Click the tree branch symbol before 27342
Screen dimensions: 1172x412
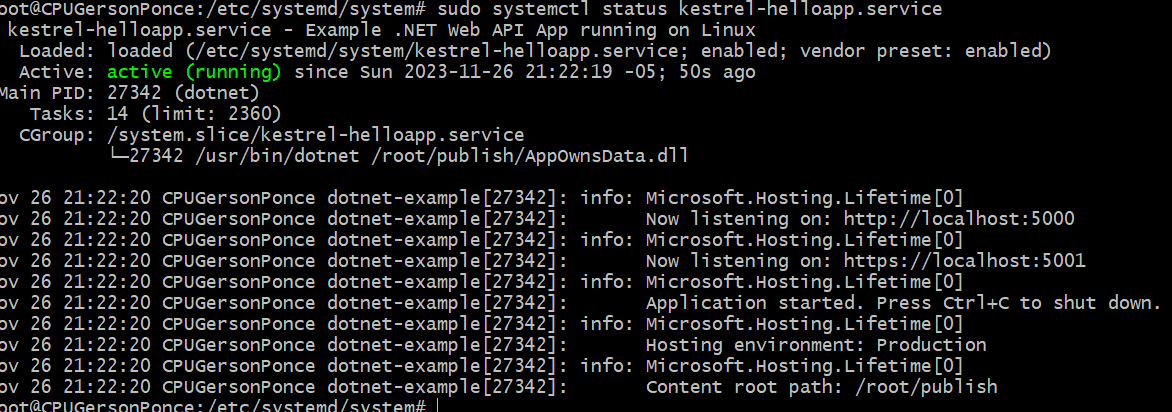(118, 156)
